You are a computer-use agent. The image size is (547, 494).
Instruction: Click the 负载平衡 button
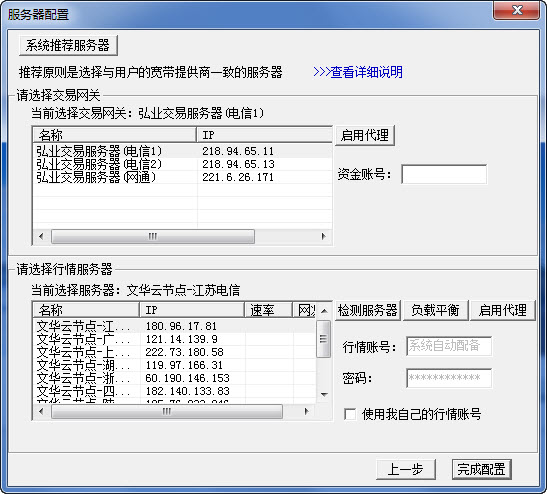[435, 310]
